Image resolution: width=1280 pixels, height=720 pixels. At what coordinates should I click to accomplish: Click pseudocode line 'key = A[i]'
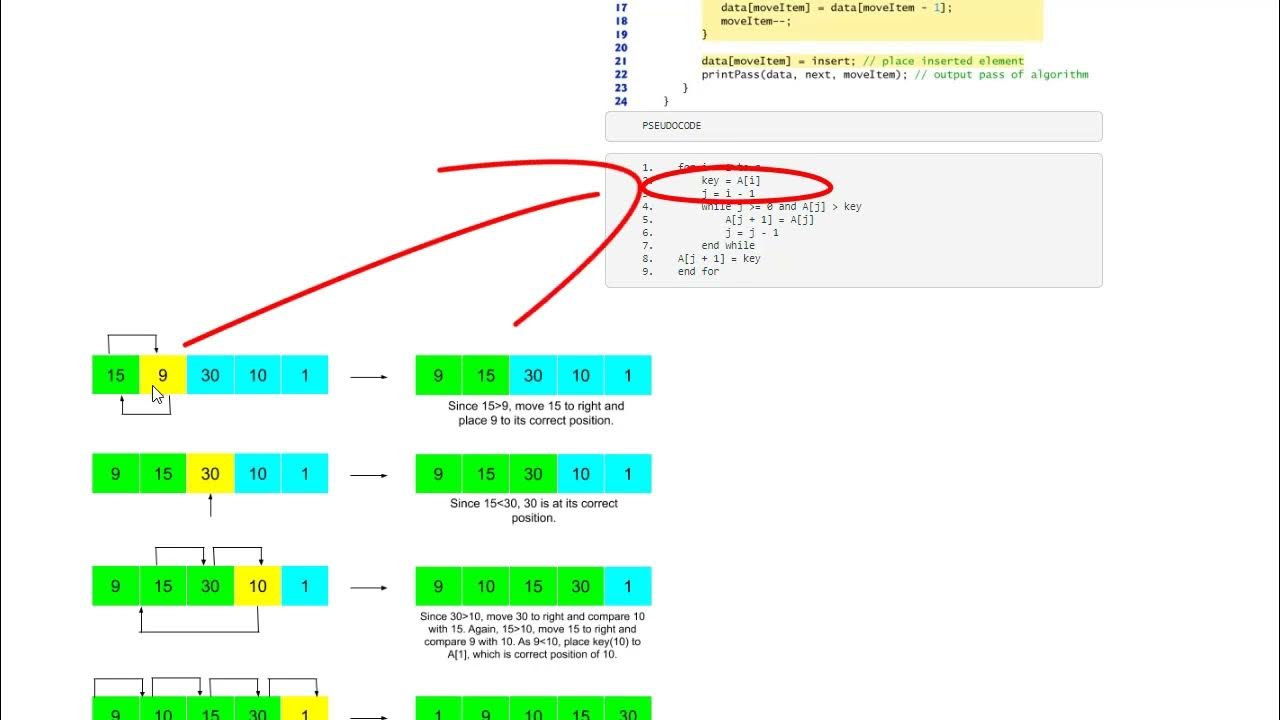[x=731, y=181]
